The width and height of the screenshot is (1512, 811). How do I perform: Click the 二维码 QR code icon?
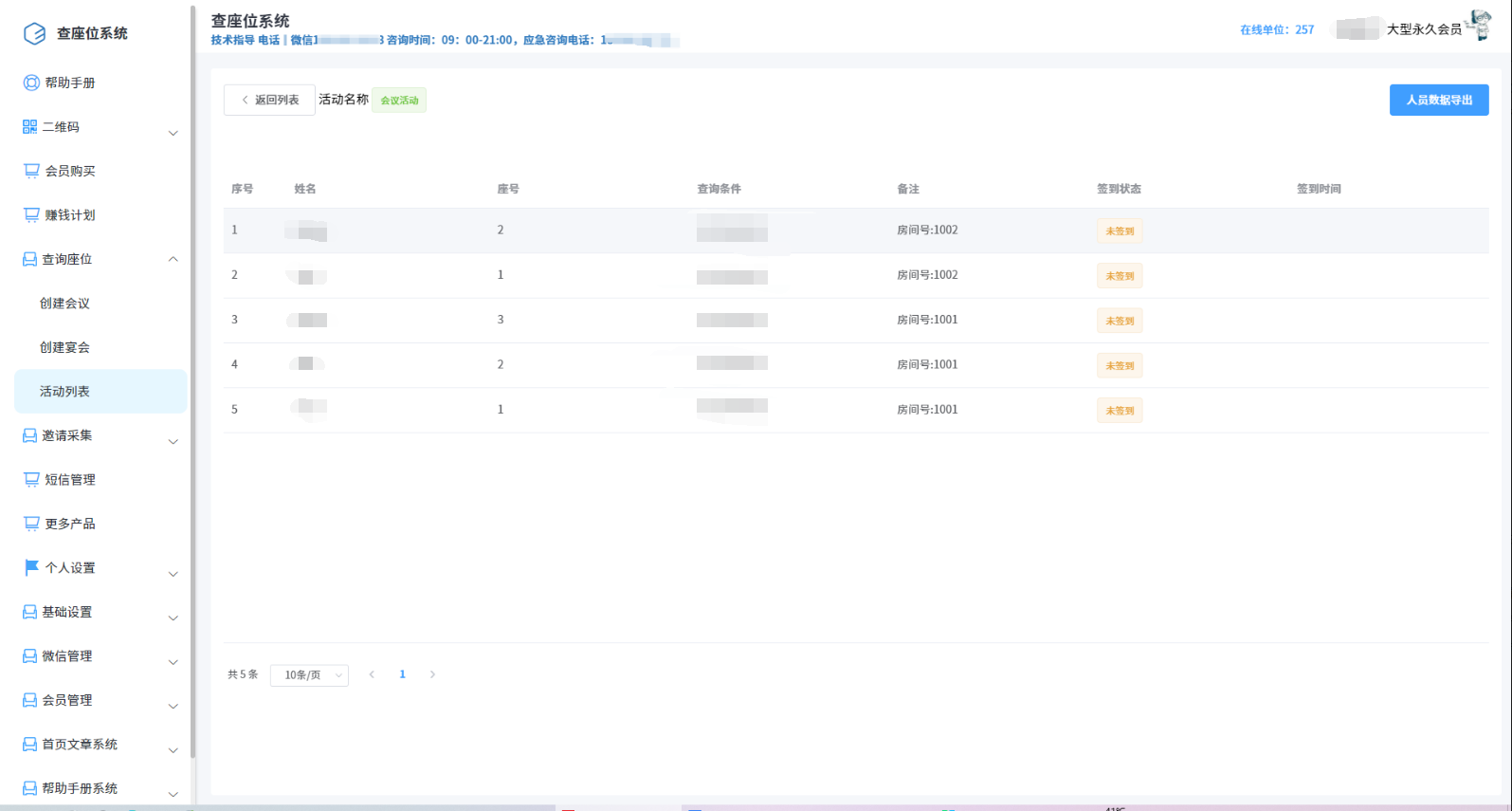click(30, 127)
